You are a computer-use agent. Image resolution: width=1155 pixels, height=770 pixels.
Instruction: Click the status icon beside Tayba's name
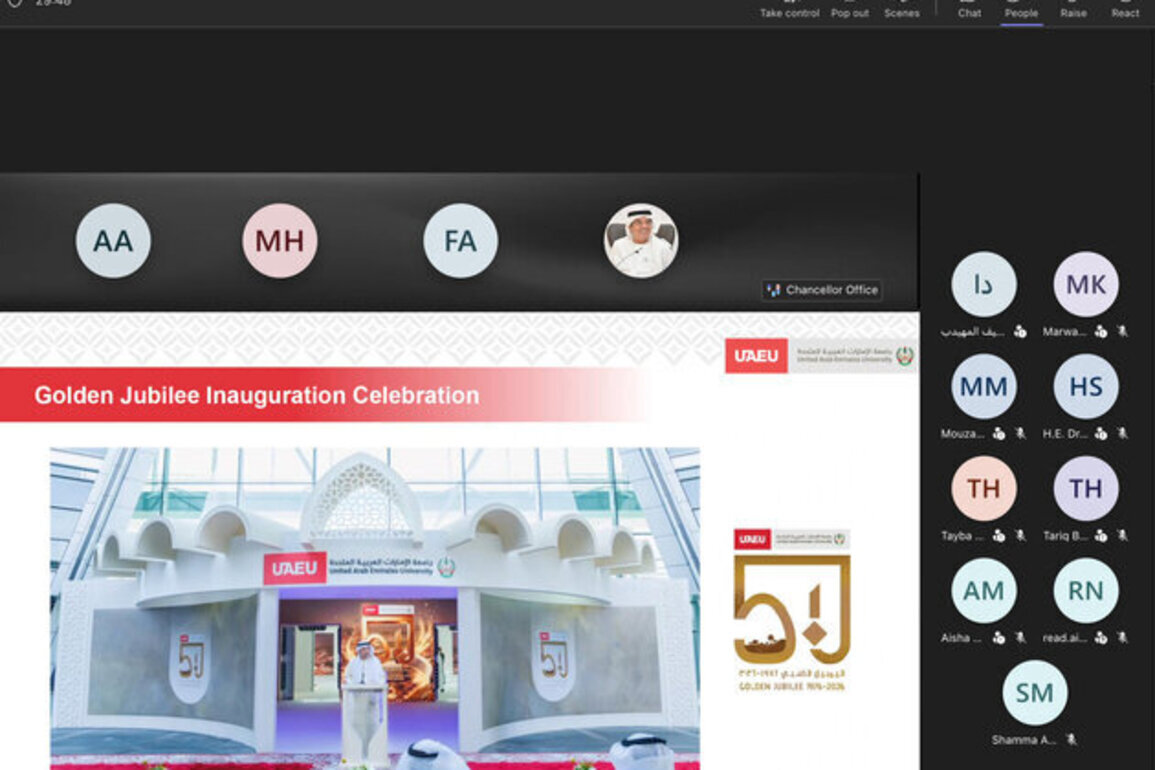pos(999,536)
